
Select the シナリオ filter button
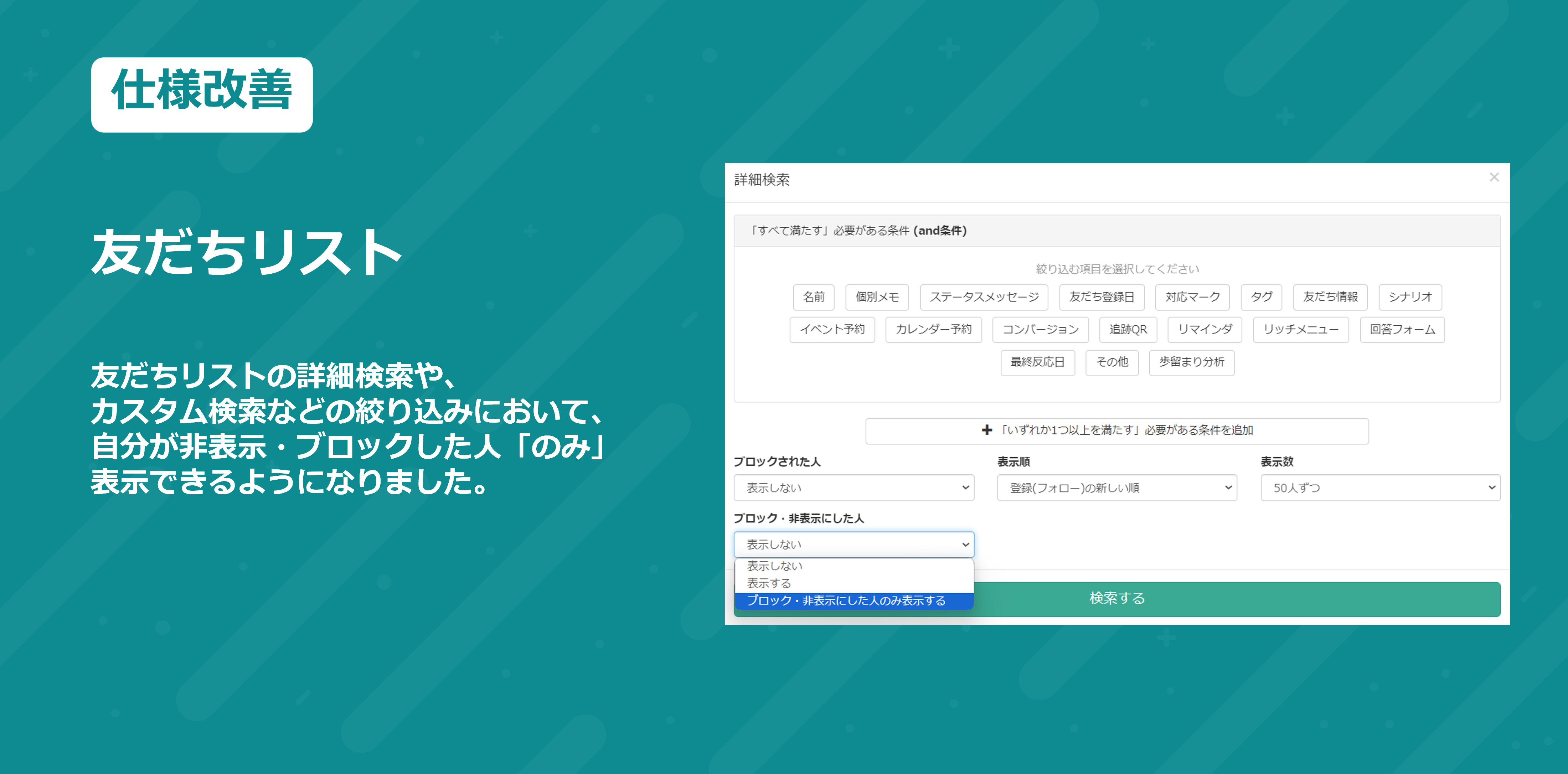click(1410, 297)
